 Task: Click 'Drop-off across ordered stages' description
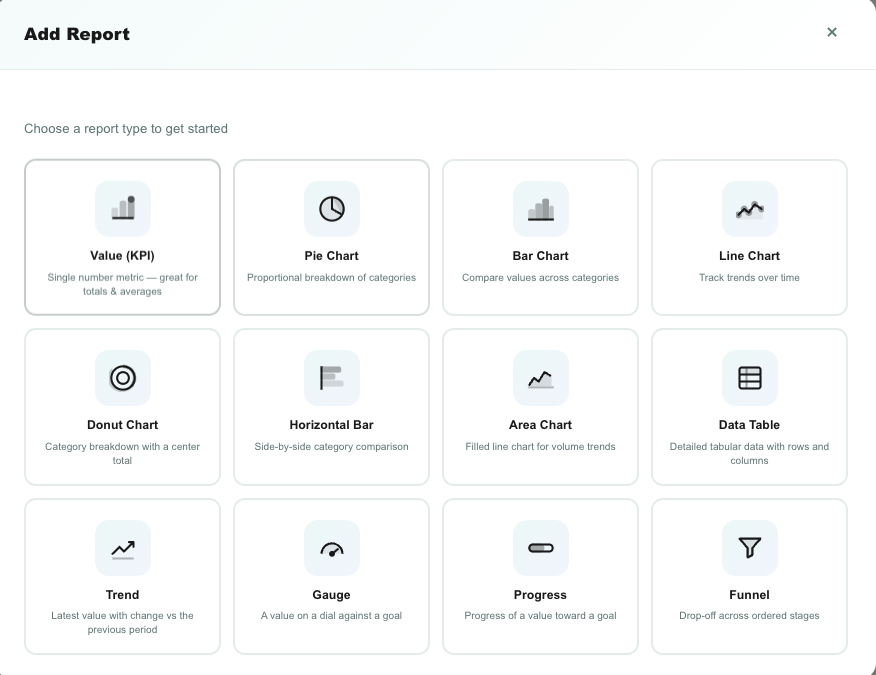749,616
